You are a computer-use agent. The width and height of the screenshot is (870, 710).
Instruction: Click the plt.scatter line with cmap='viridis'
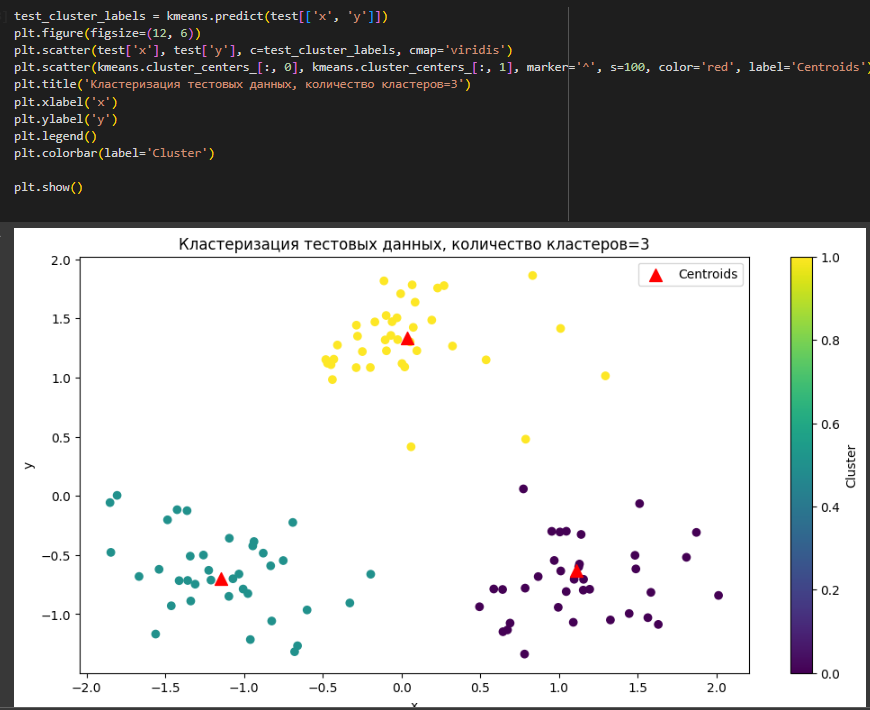pos(264,50)
